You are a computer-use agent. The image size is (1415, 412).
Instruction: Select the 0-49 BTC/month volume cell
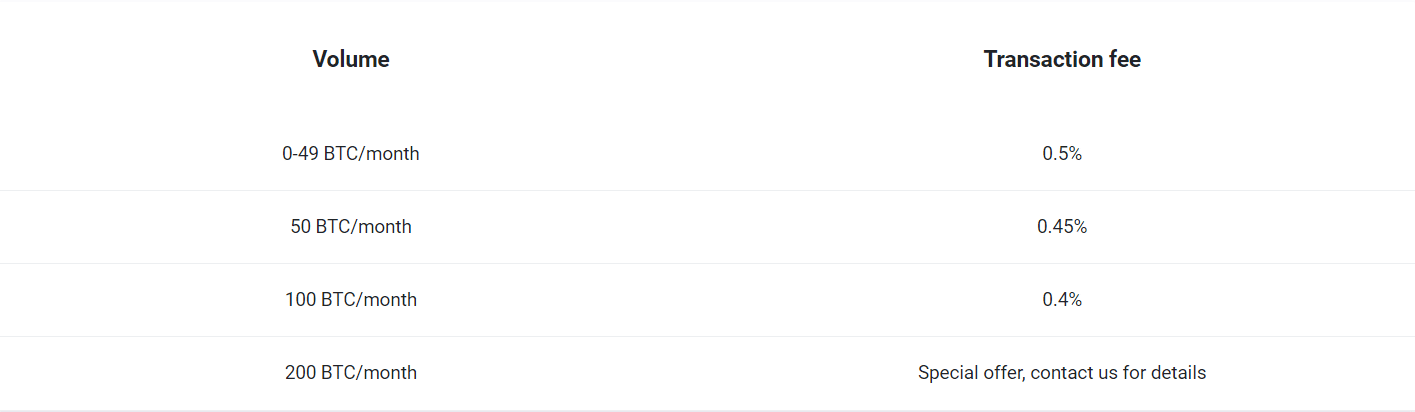point(351,154)
